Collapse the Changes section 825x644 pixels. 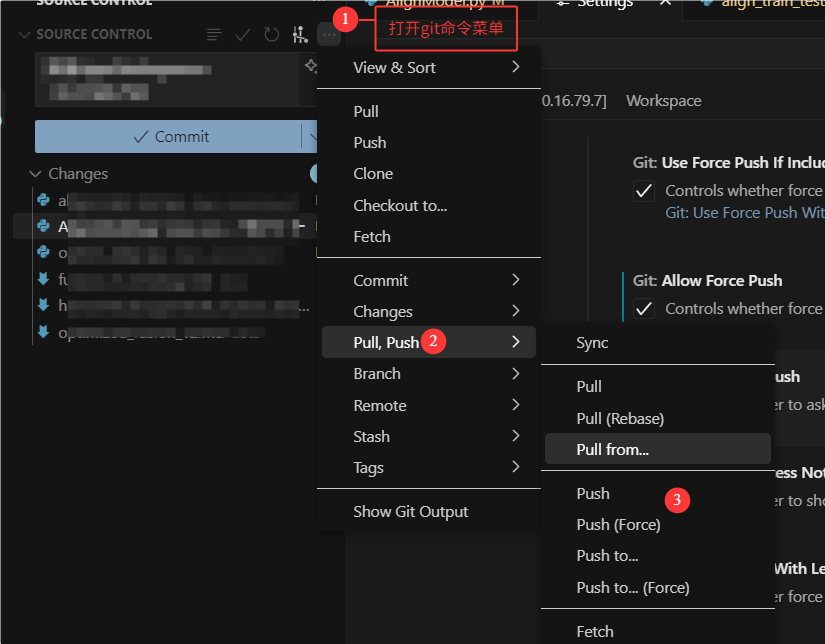coord(35,174)
